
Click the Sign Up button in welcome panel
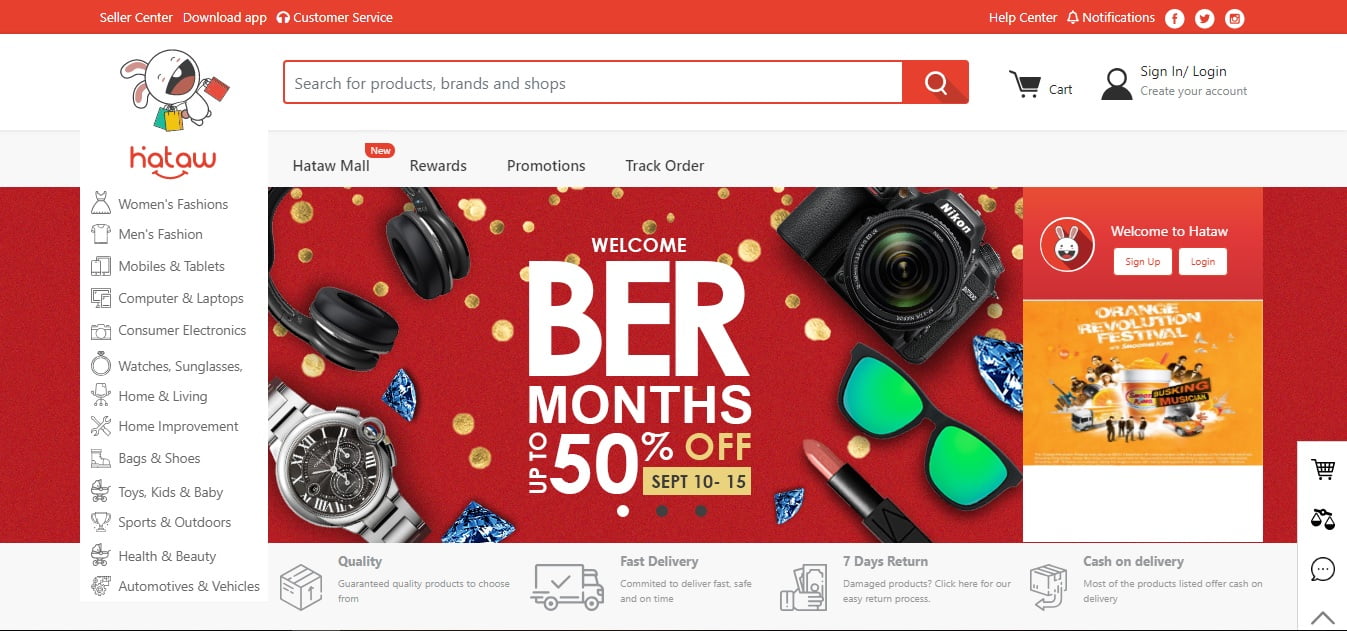click(1142, 262)
